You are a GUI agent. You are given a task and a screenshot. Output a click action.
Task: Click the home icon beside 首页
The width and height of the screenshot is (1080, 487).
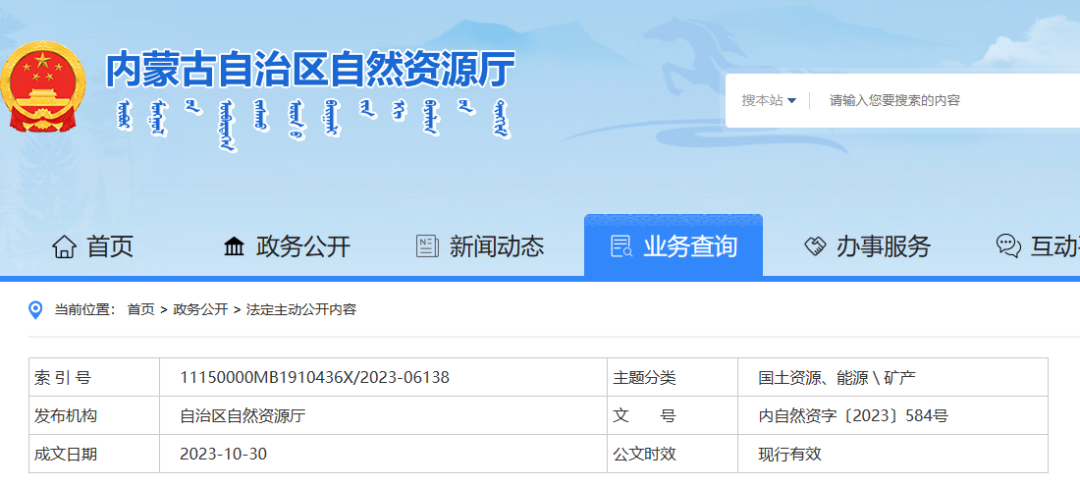click(x=64, y=246)
